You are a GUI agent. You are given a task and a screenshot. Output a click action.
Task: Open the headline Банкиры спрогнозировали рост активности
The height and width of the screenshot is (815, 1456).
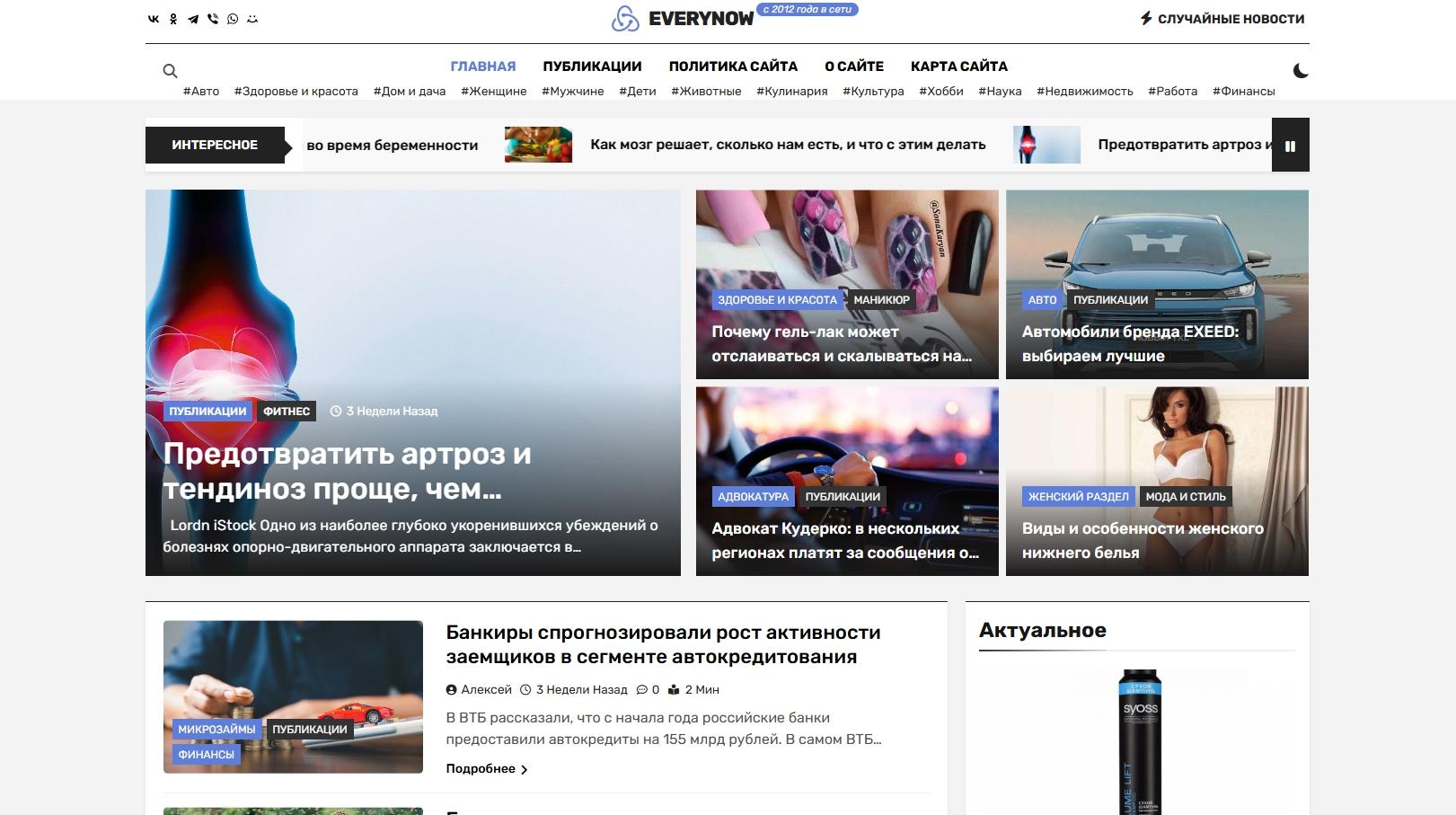point(663,644)
